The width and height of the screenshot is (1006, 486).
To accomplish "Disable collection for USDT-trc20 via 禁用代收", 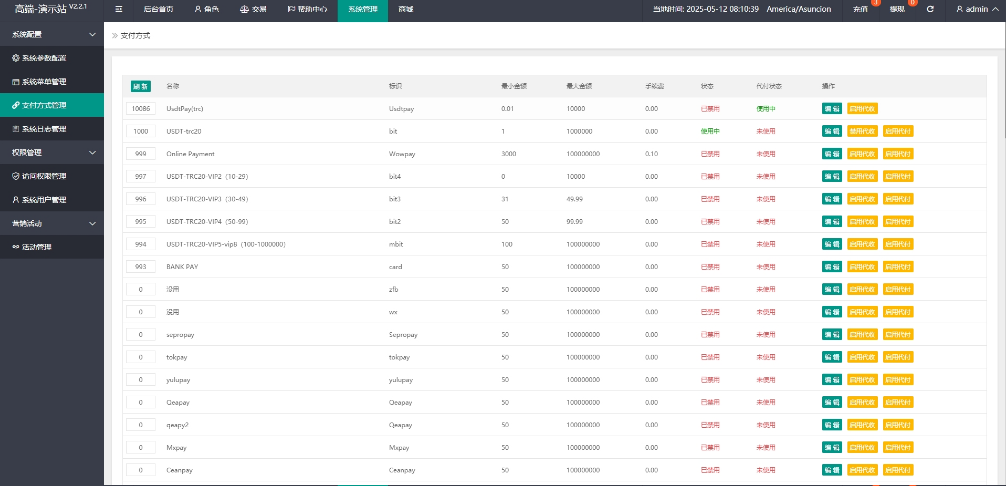I will (x=862, y=131).
